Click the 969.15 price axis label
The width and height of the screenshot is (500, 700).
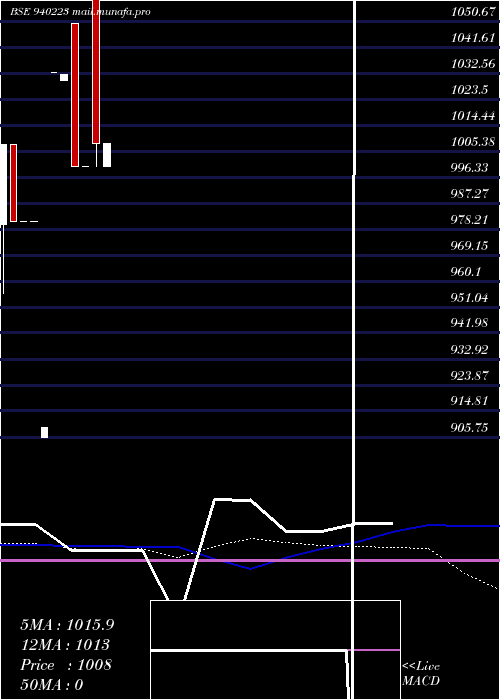pyautogui.click(x=469, y=246)
